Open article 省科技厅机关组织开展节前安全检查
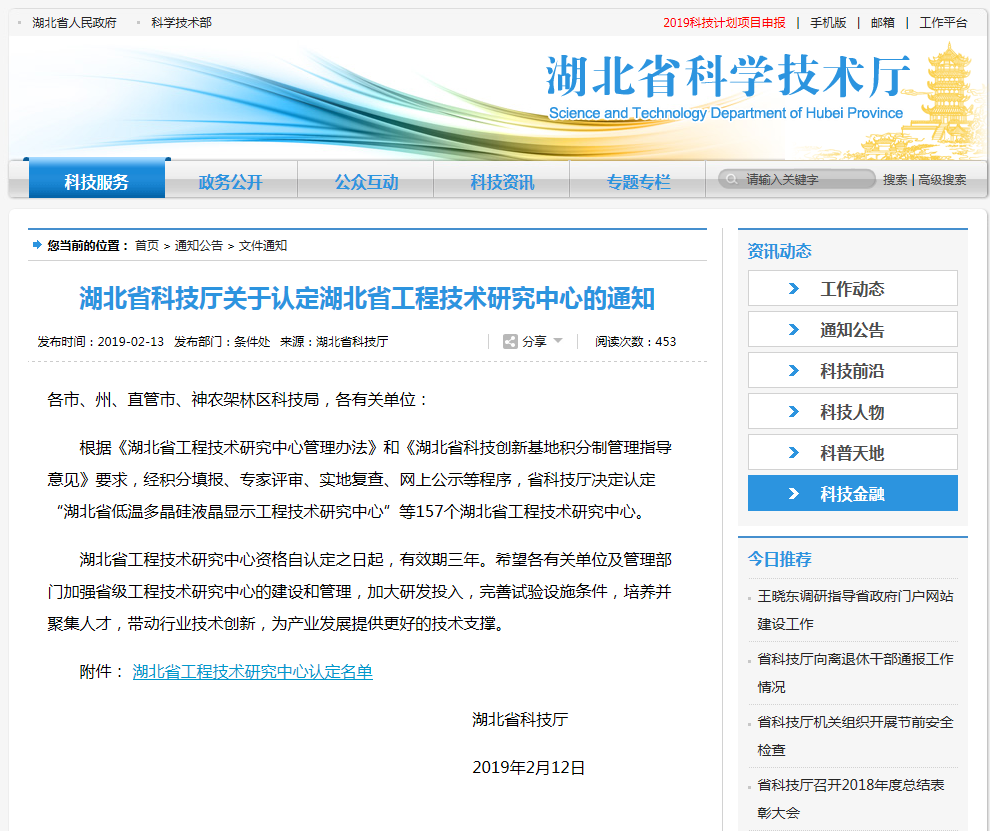The image size is (990, 831). coord(856,736)
